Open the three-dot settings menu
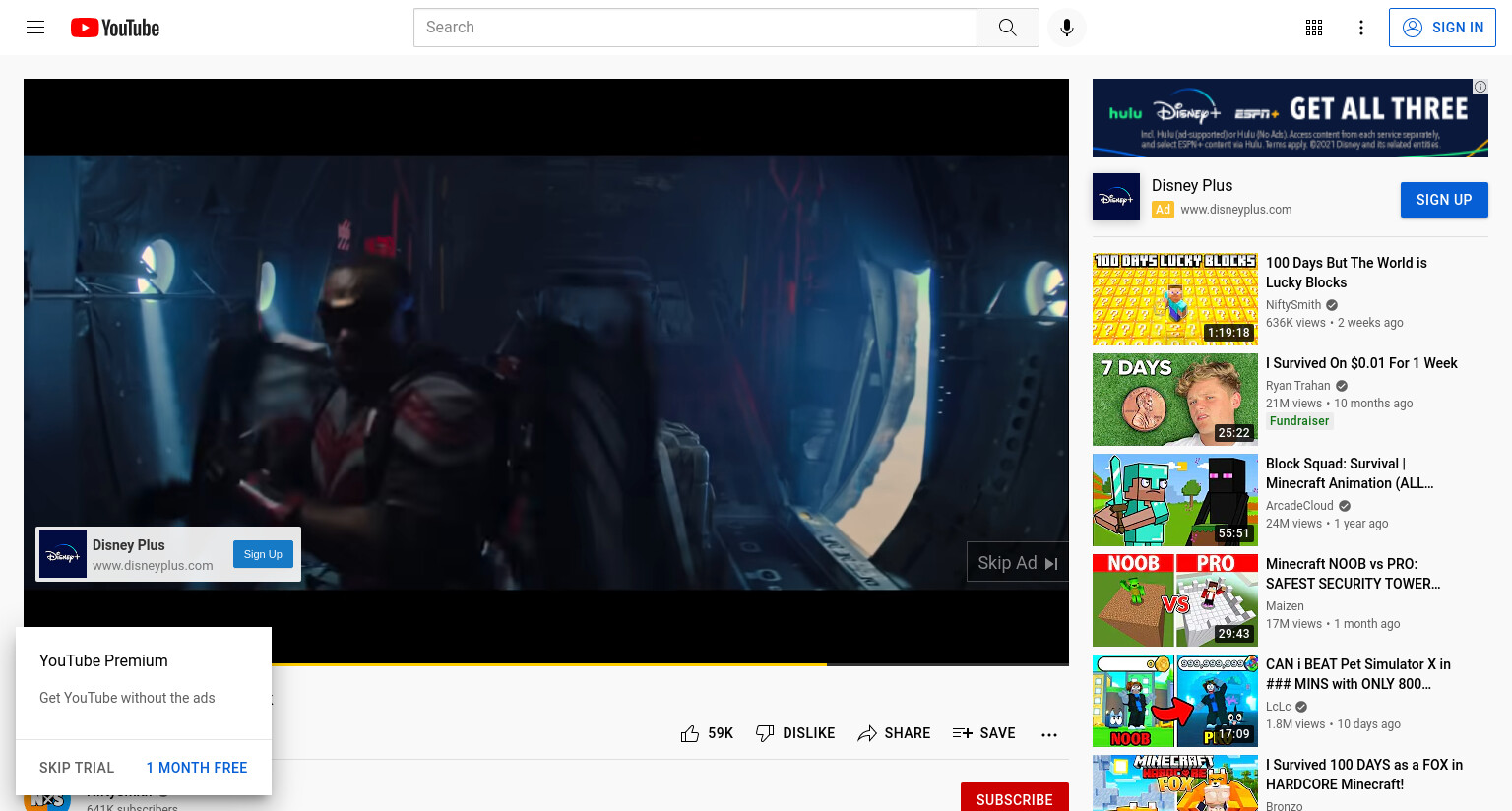1512x811 pixels. tap(1361, 28)
